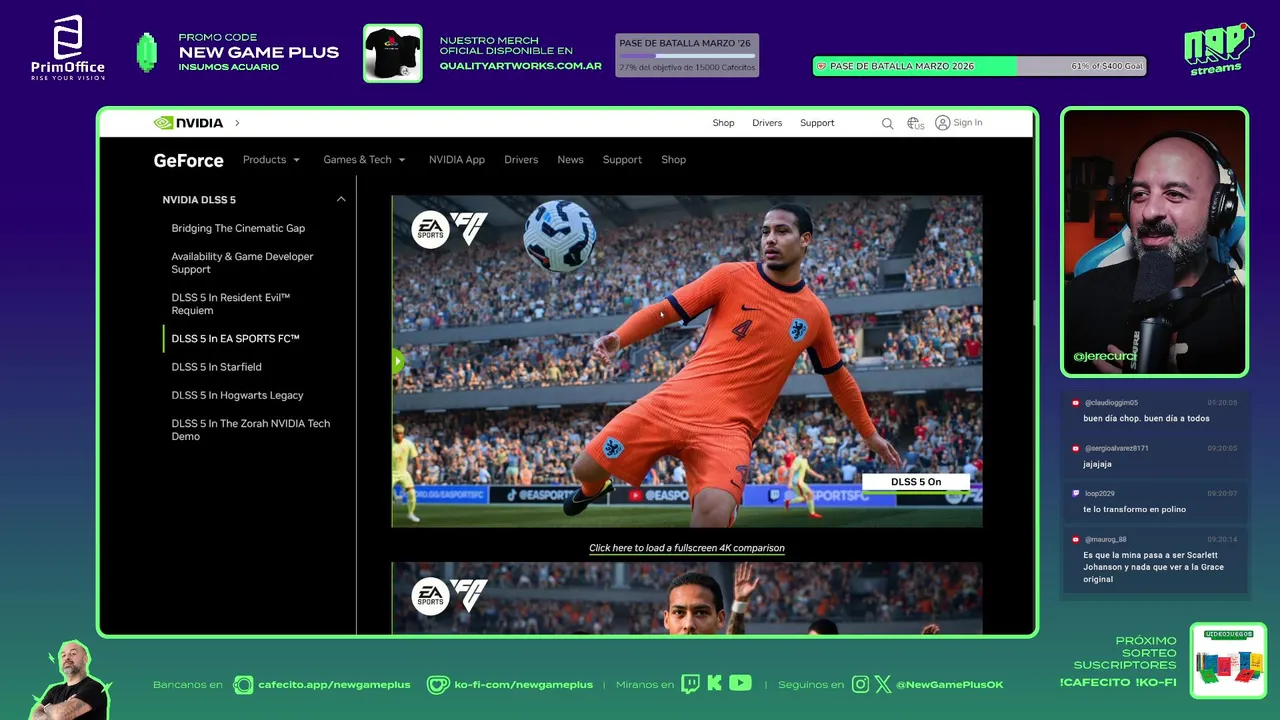The image size is (1280, 720).
Task: Click the chat message by @sergioalvarez8171
Action: click(x=1155, y=456)
